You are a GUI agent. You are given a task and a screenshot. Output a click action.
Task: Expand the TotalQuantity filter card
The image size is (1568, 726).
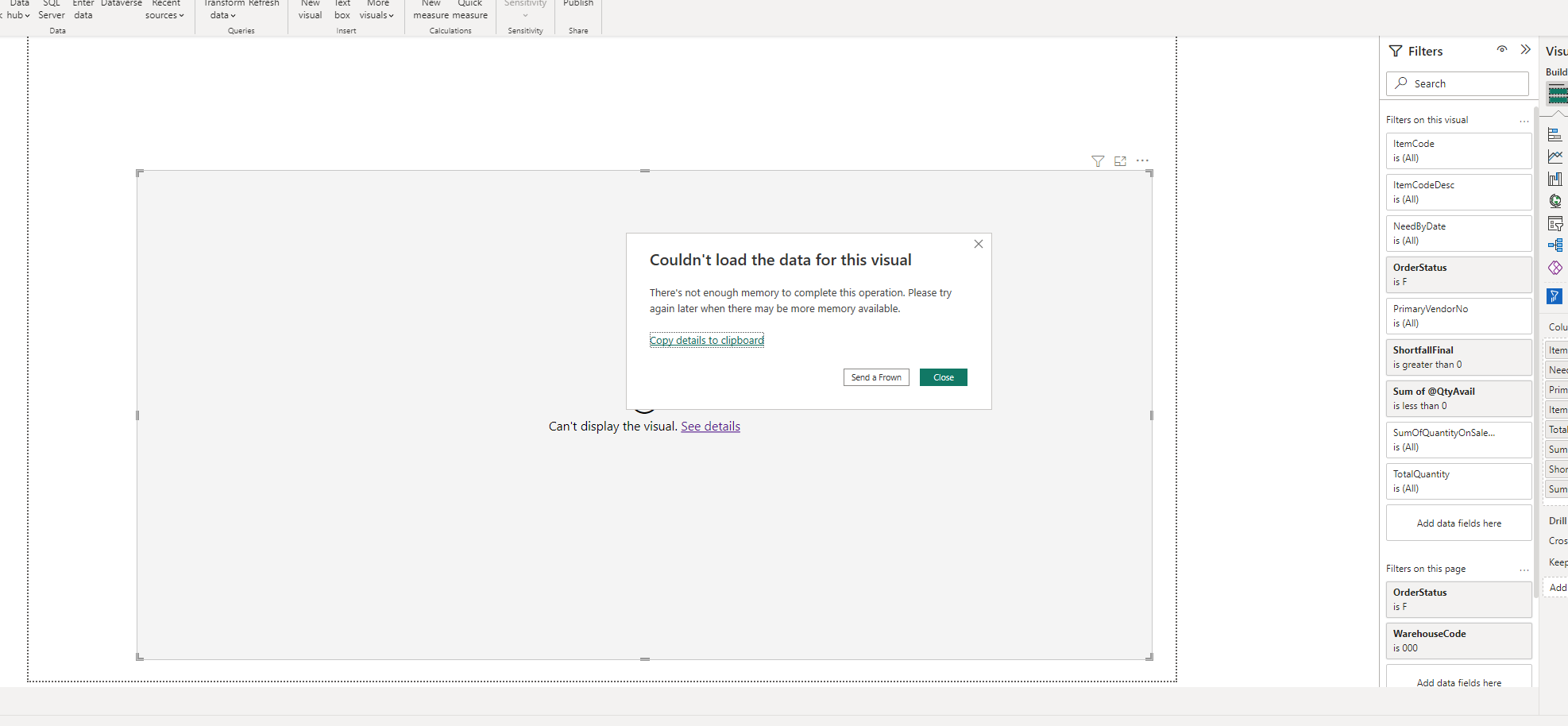point(1458,481)
